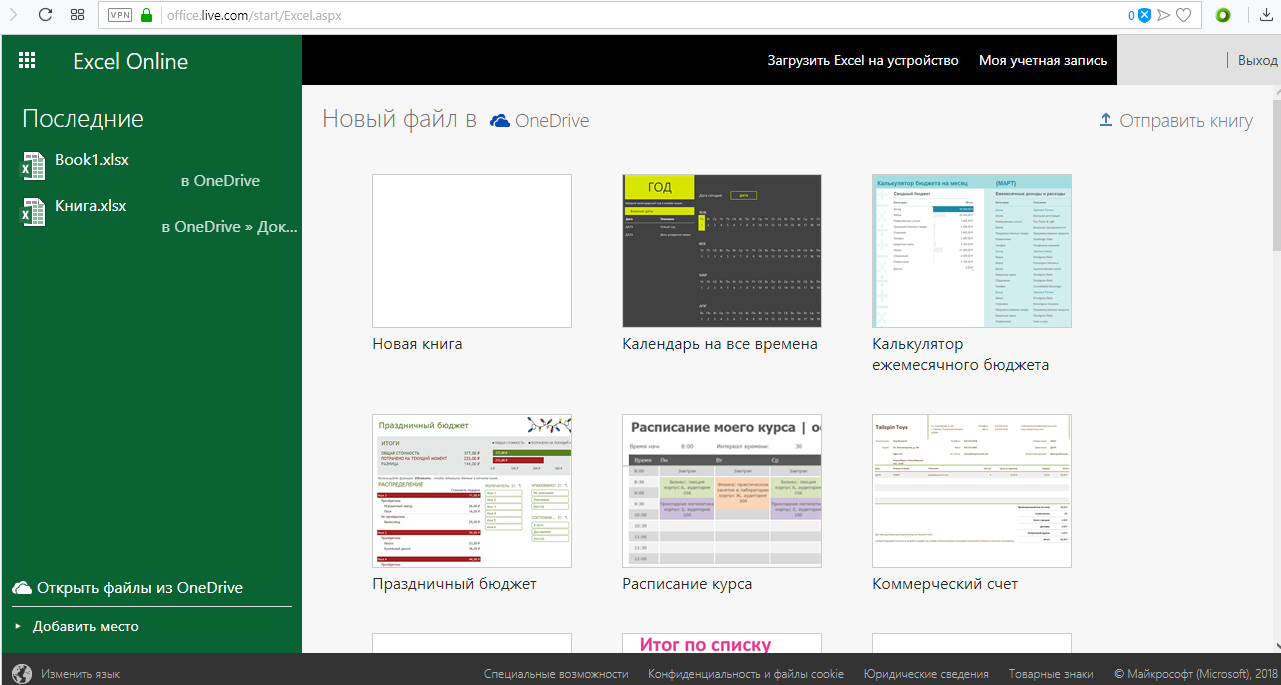Open Специальные возможности footer link
Screen dimensions: 1281x685
[556, 674]
